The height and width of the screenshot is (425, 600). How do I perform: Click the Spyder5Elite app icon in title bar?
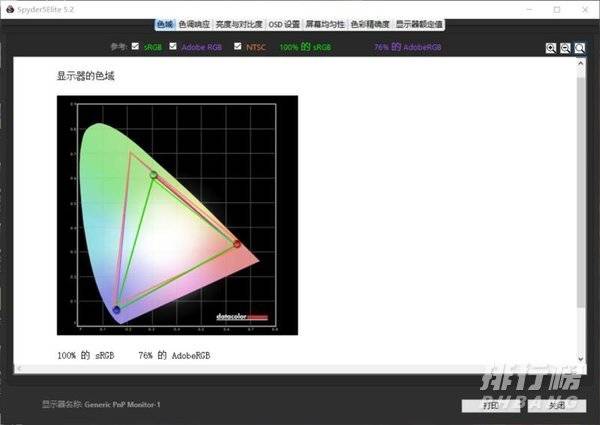point(10,10)
